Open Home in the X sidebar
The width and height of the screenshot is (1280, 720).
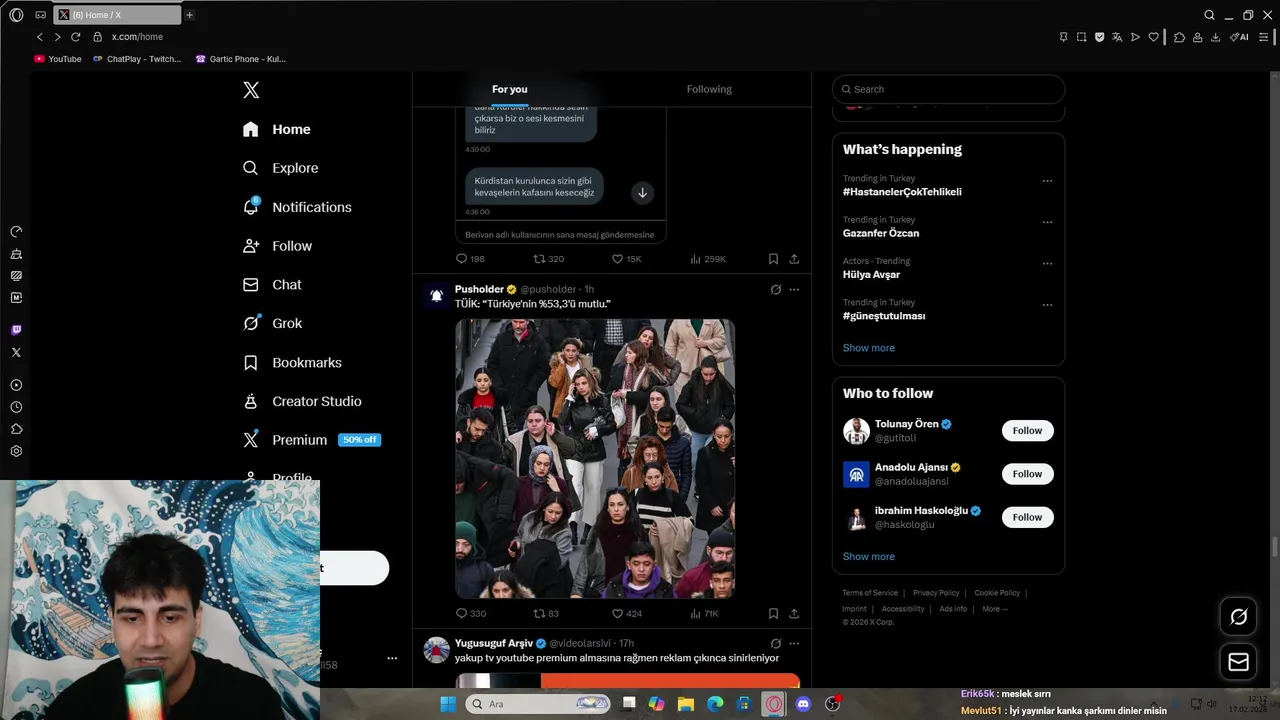click(x=277, y=129)
